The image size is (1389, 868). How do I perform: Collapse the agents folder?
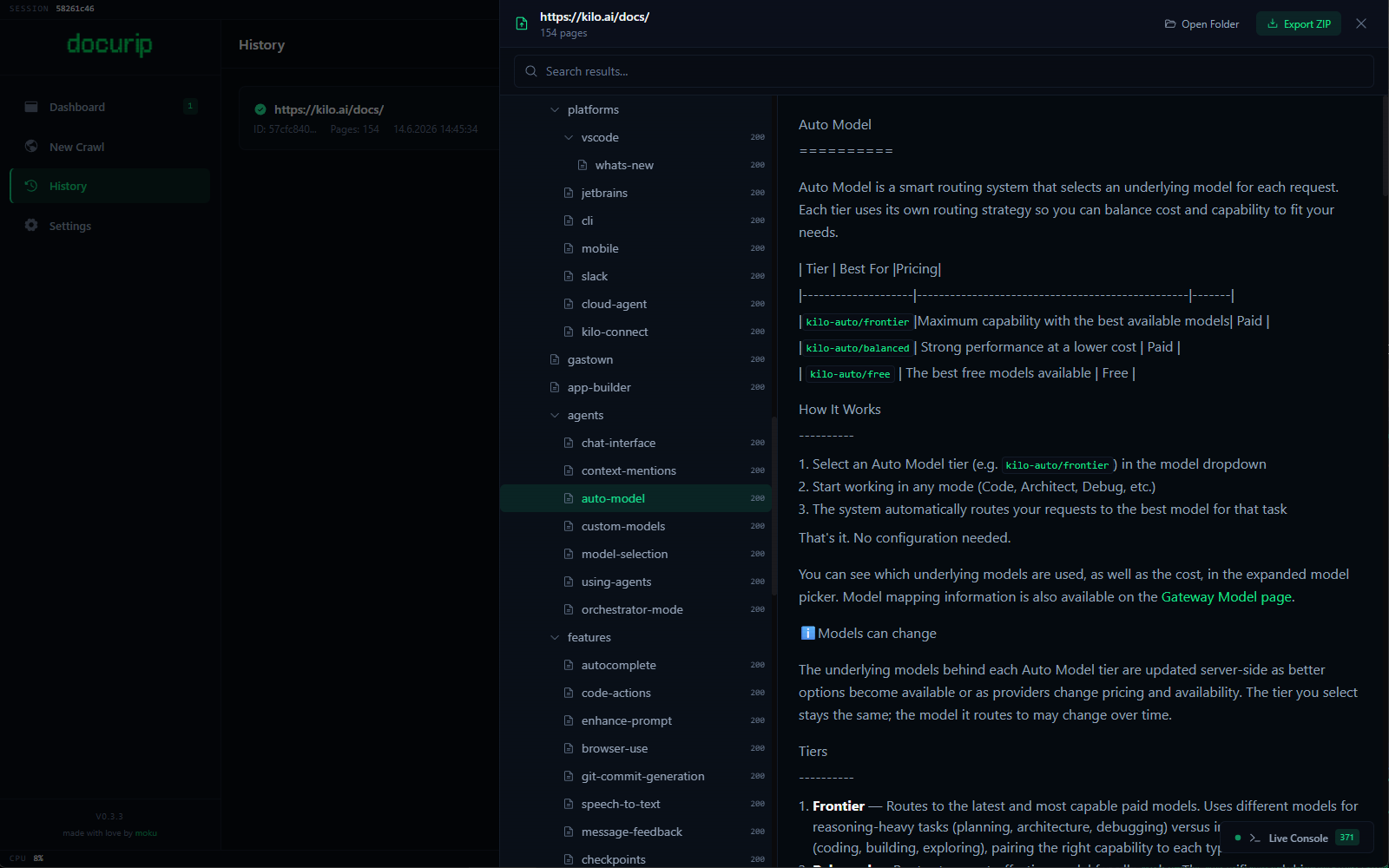point(555,415)
